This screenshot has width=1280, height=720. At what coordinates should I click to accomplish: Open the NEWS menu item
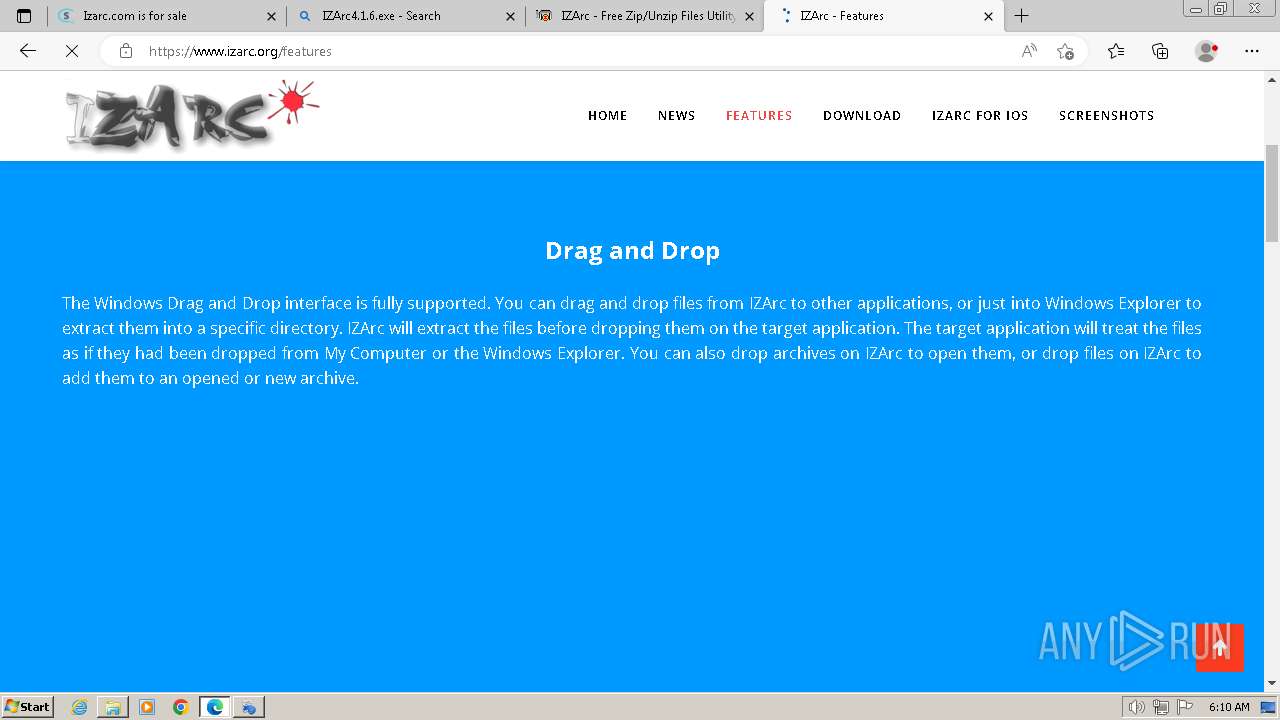pyautogui.click(x=676, y=116)
